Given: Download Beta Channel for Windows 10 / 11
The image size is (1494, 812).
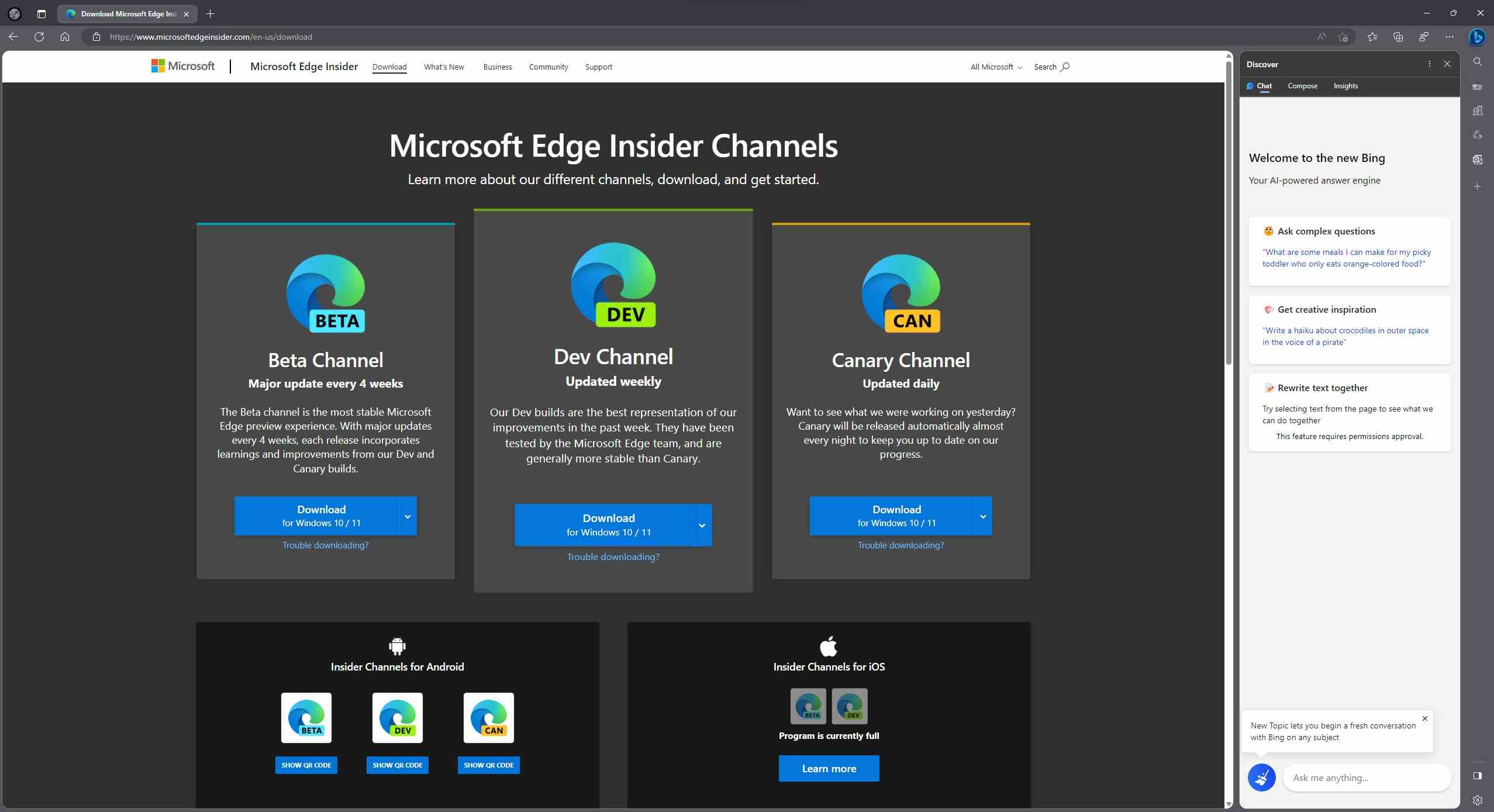Looking at the screenshot, I should tap(317, 516).
